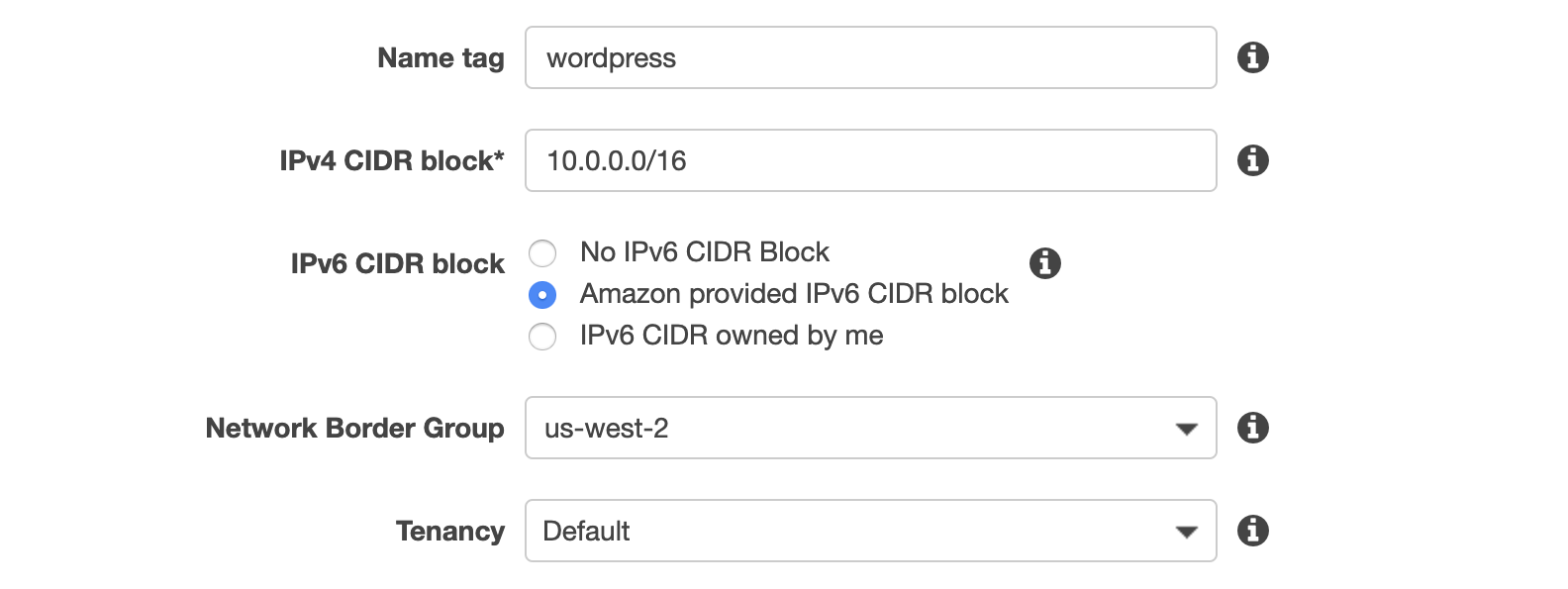Show info for IPv4 CIDR block

click(1252, 160)
